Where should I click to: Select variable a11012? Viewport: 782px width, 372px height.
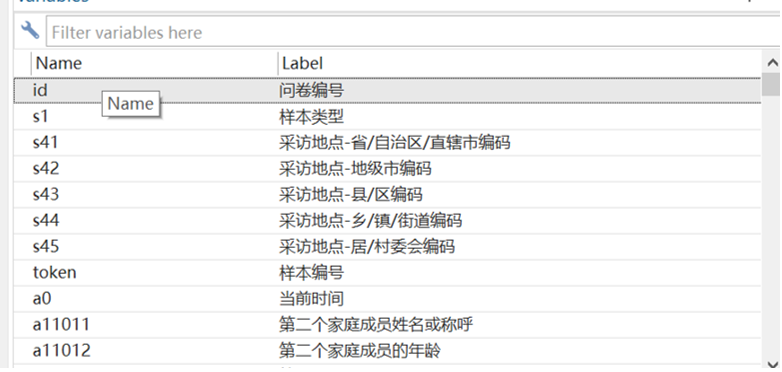62,351
